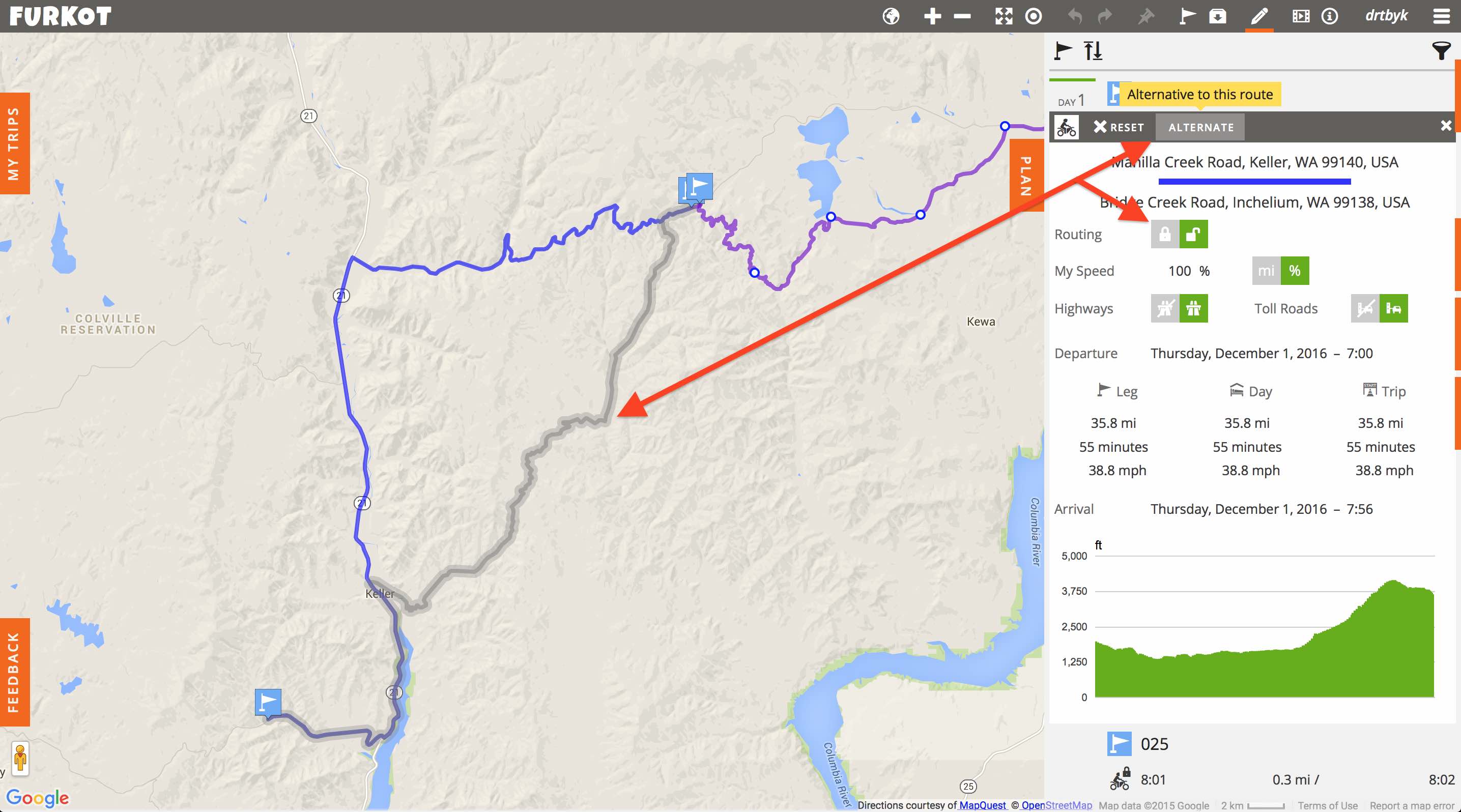Click the blue route color bar

(1254, 182)
